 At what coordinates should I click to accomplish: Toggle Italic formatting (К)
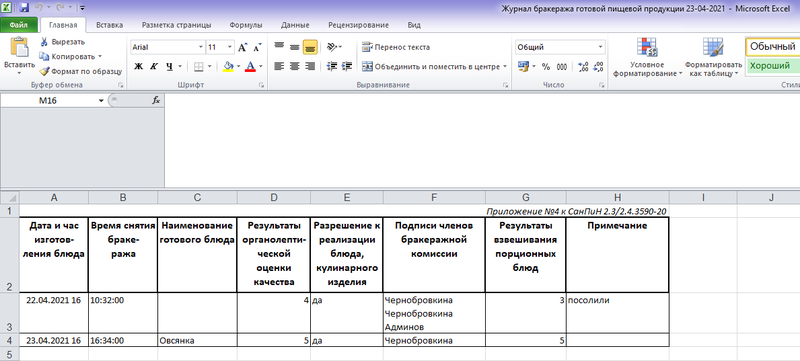[154, 66]
